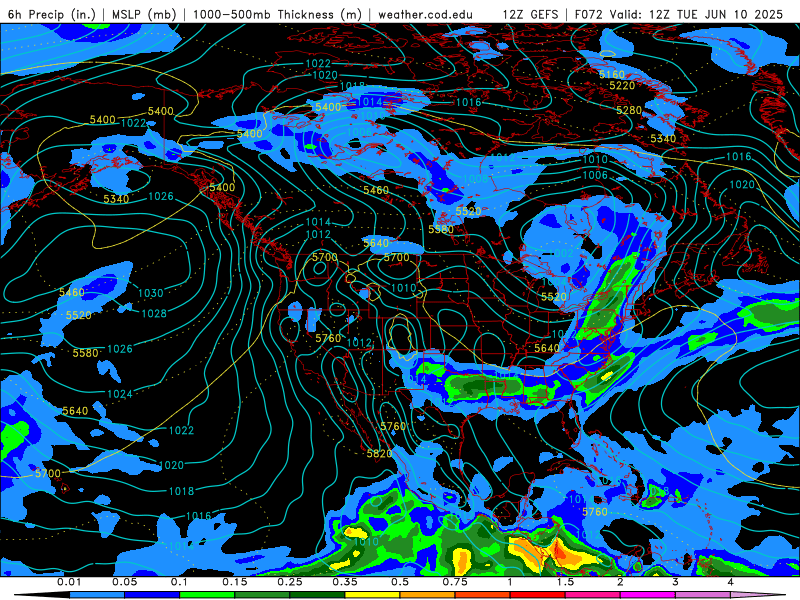This screenshot has width=800, height=600.
Task: Click the '12Z GEFS' model run label
Action: pos(530,14)
